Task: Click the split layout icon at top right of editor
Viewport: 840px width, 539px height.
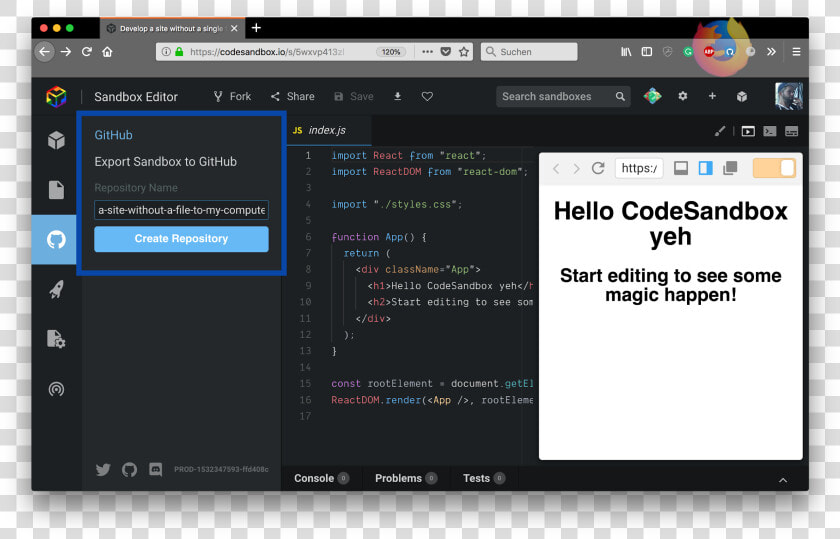Action: [791, 131]
